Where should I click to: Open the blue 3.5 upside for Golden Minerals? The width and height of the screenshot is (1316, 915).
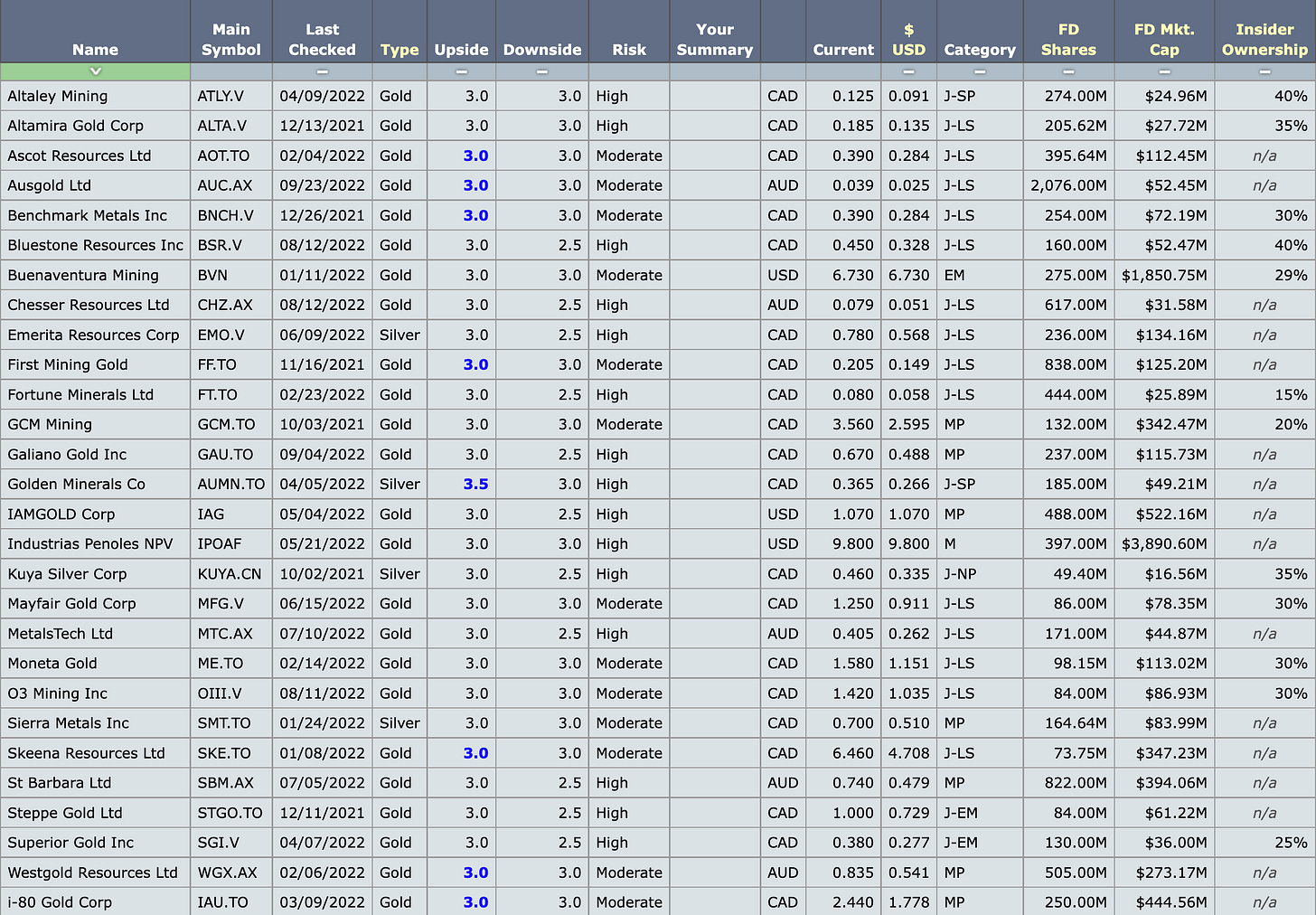[x=477, y=484]
